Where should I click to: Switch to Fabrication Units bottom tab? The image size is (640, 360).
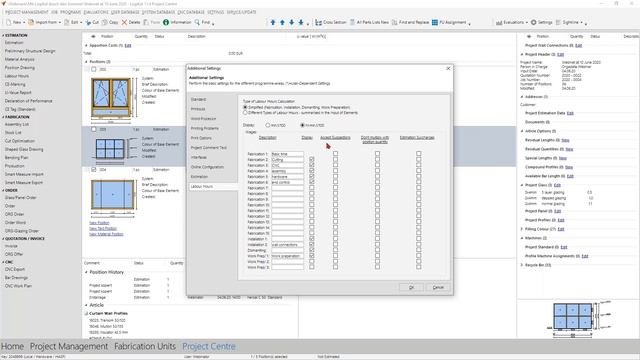(x=145, y=347)
